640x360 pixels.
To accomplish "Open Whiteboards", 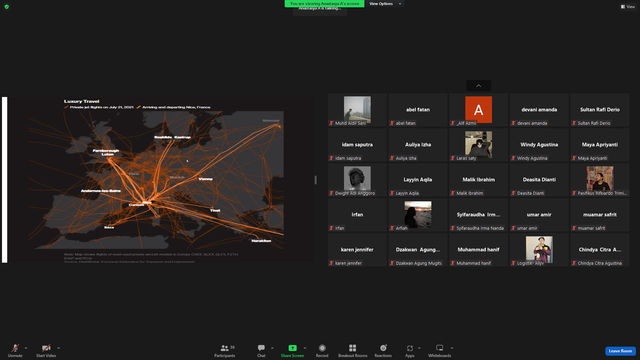I will point(440,350).
